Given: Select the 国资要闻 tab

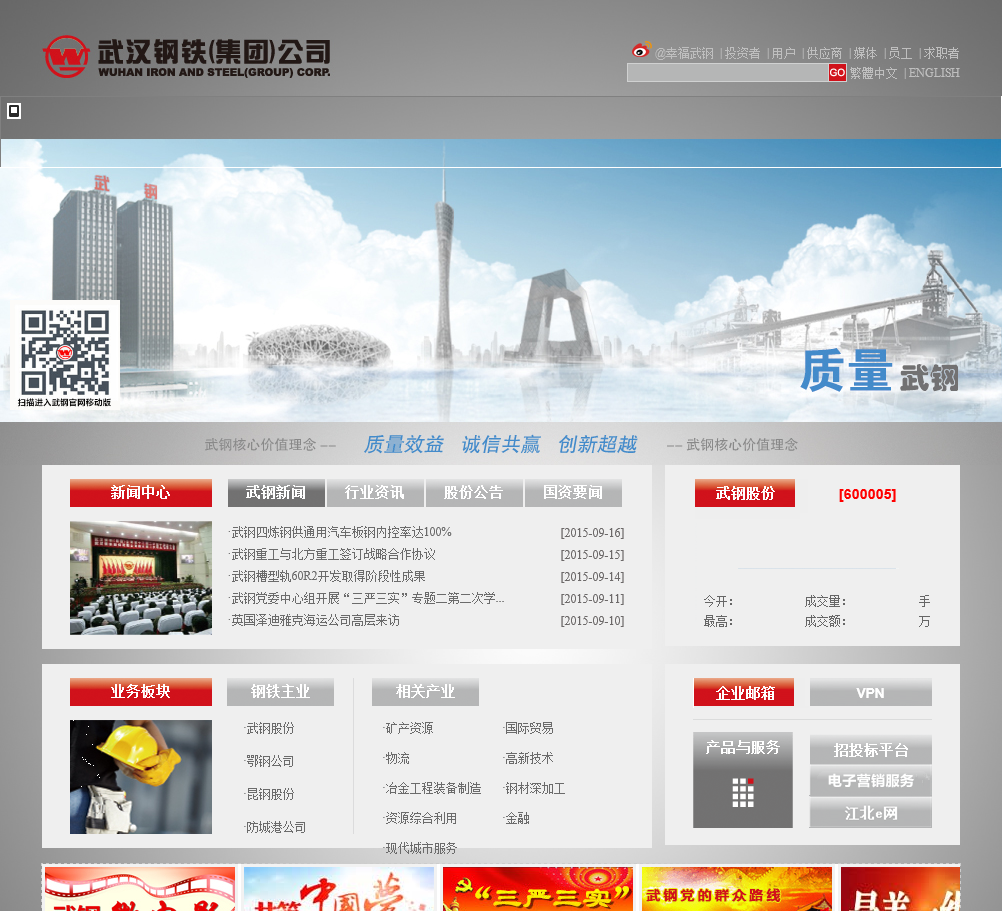Looking at the screenshot, I should tap(573, 493).
